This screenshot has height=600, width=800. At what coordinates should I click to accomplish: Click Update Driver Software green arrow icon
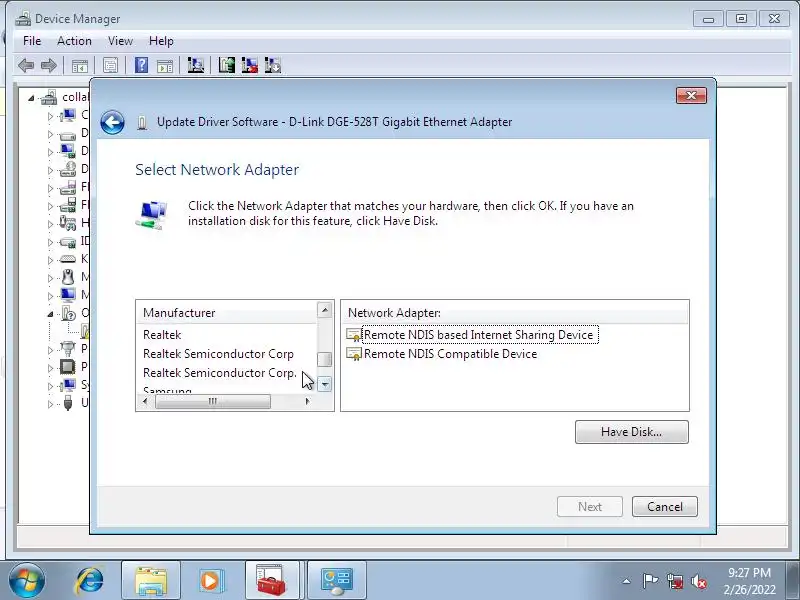[x=227, y=65]
